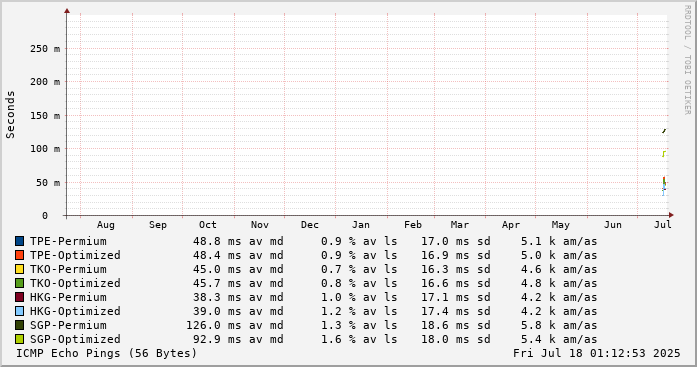The height and width of the screenshot is (367, 697).
Task: Select the HKG-Optimized legend label
Action: pyautogui.click(x=75, y=311)
